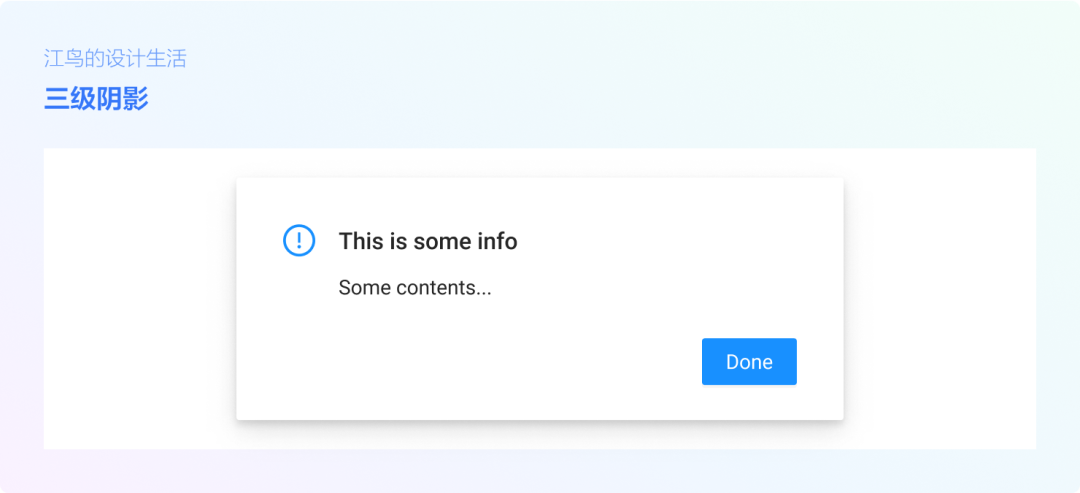Click the first character '三' of the heading

click(56, 100)
